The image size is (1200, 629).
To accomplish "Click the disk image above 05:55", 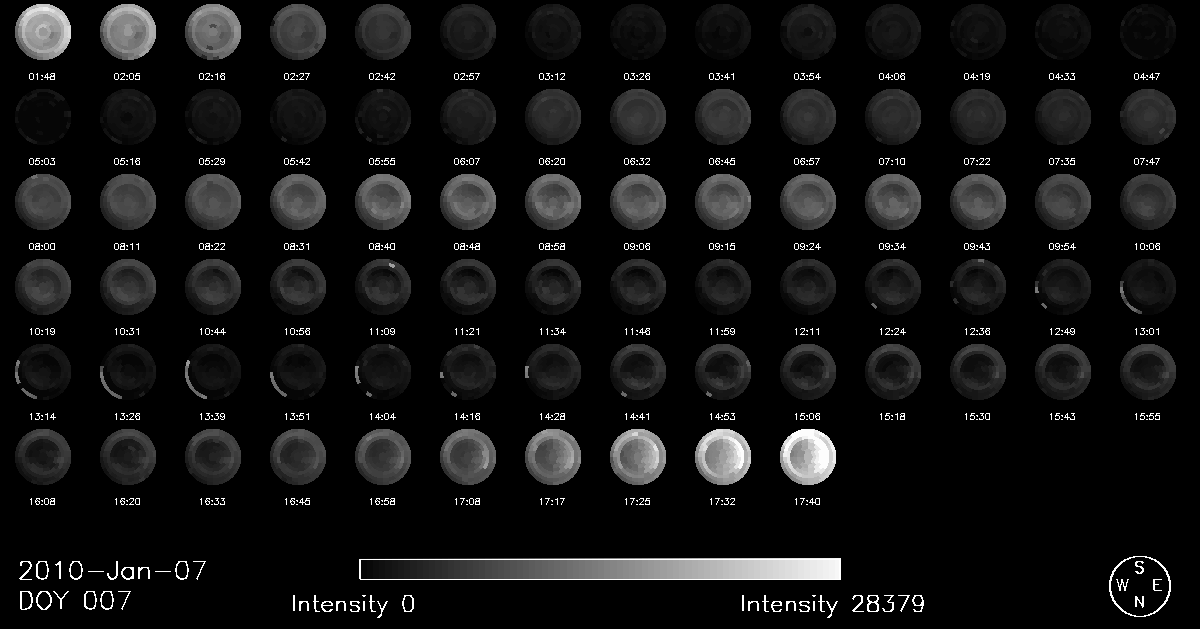I will tap(382, 117).
